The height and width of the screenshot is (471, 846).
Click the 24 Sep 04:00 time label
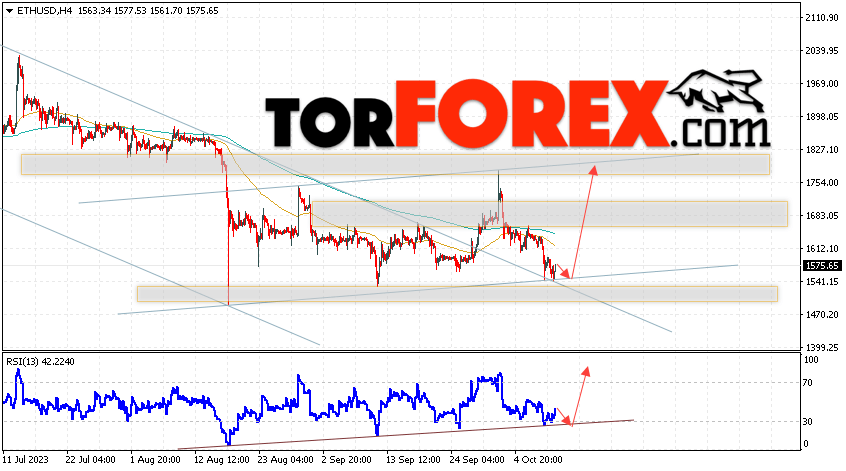pyautogui.click(x=477, y=460)
